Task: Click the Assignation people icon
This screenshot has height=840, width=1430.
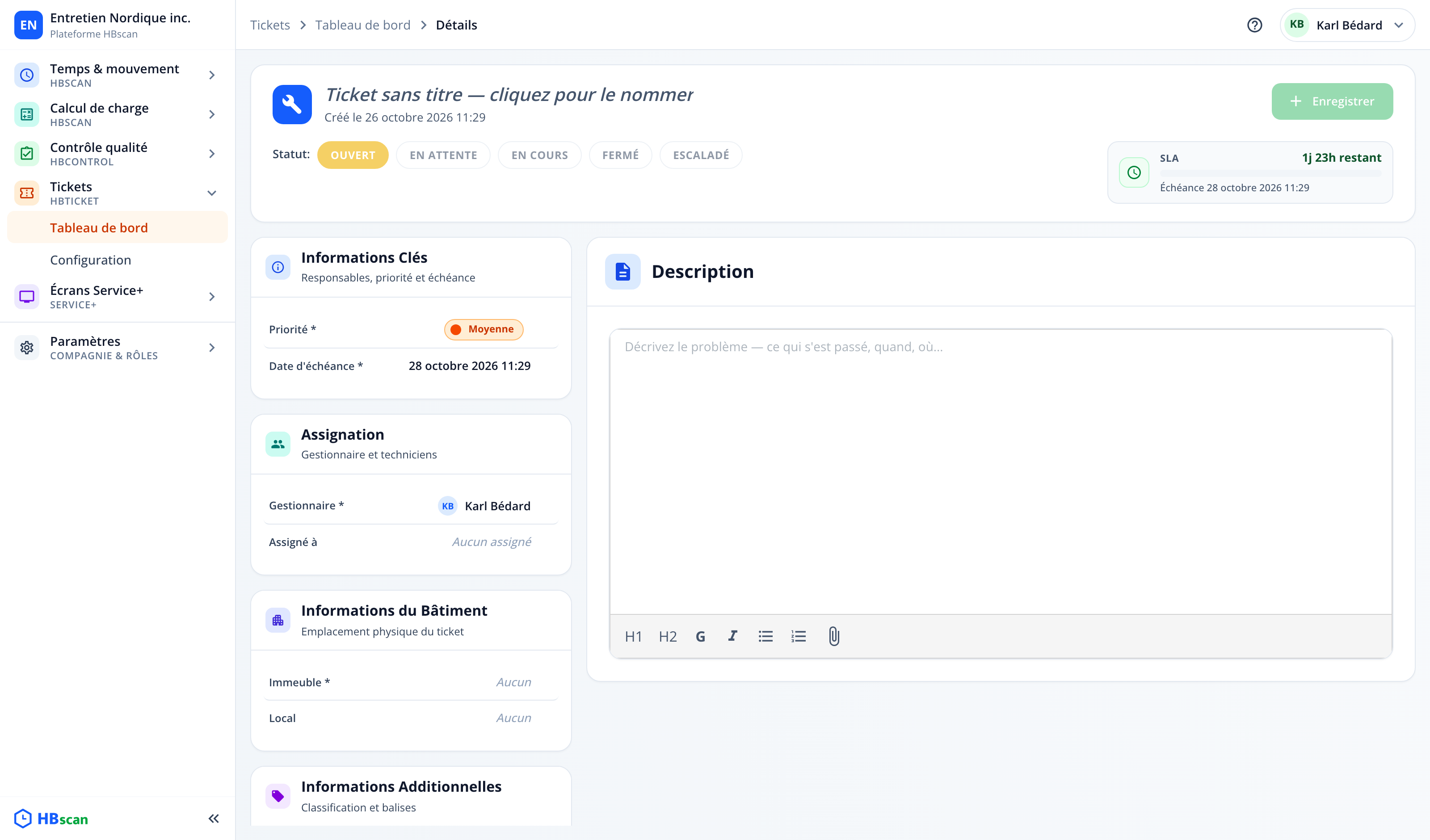Action: point(278,444)
